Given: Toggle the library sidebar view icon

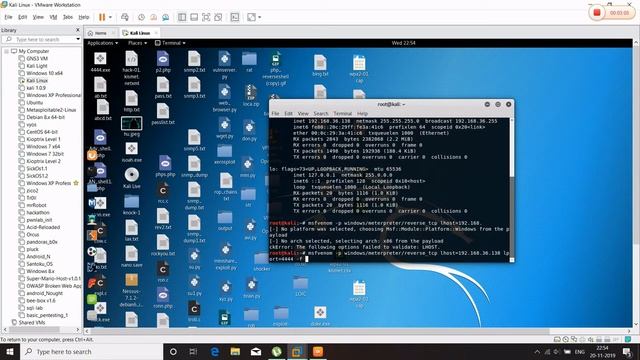Looking at the screenshot, I should tap(182, 17).
